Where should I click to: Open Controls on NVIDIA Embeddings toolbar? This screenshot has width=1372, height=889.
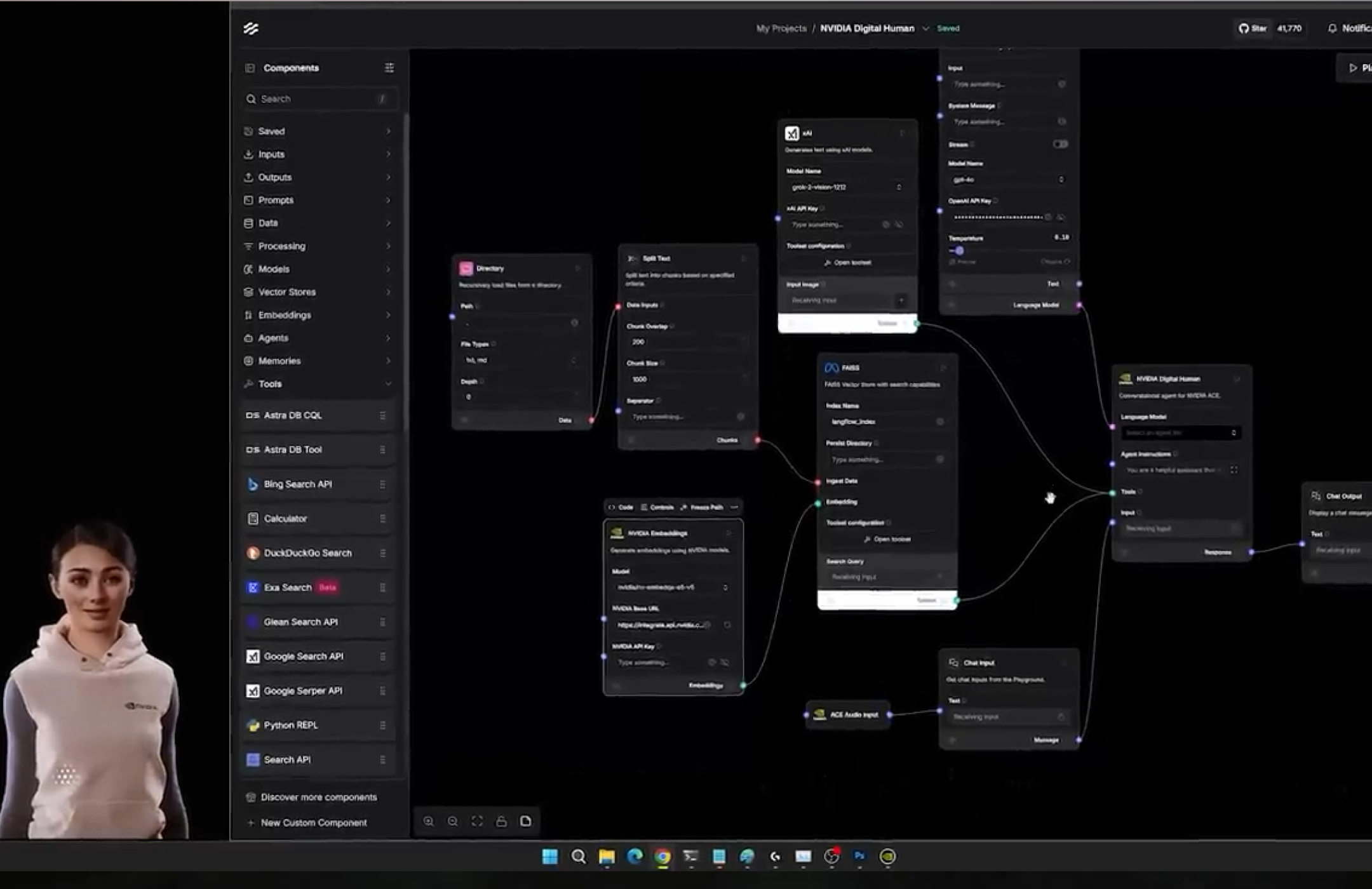(x=657, y=507)
